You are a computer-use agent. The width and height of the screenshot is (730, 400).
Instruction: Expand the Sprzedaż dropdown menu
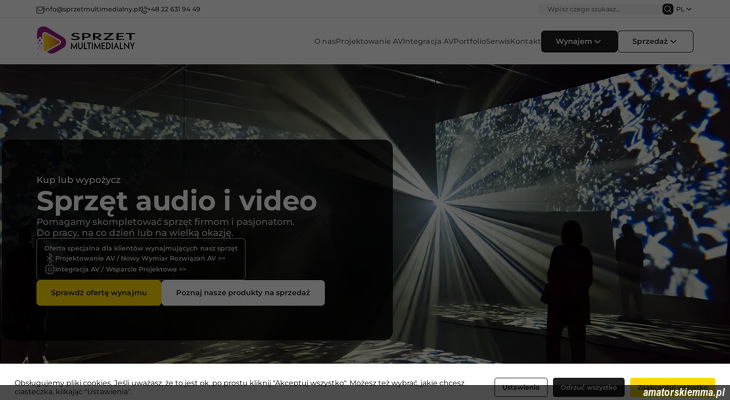[x=655, y=42]
